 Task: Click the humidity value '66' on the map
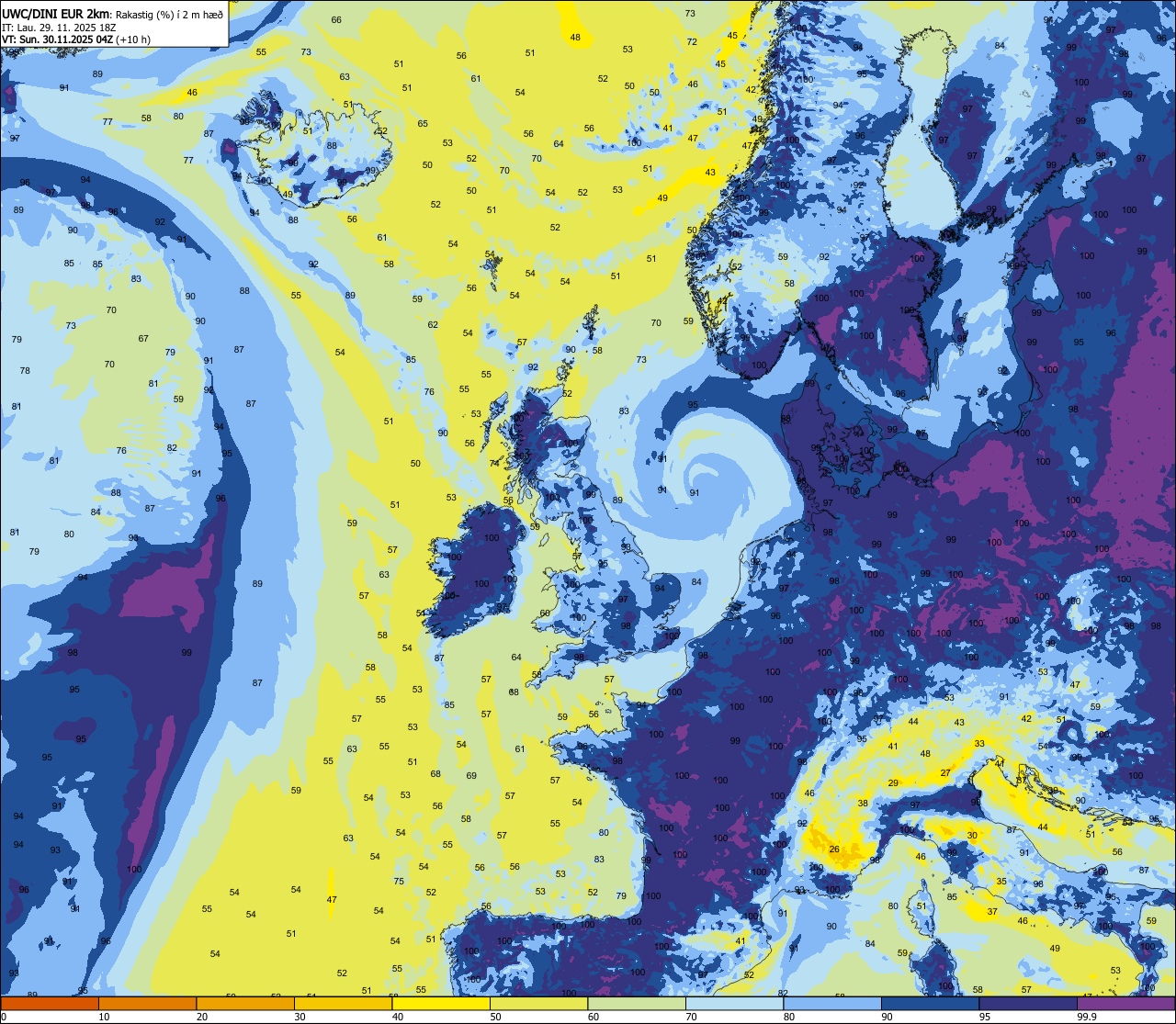[336, 20]
